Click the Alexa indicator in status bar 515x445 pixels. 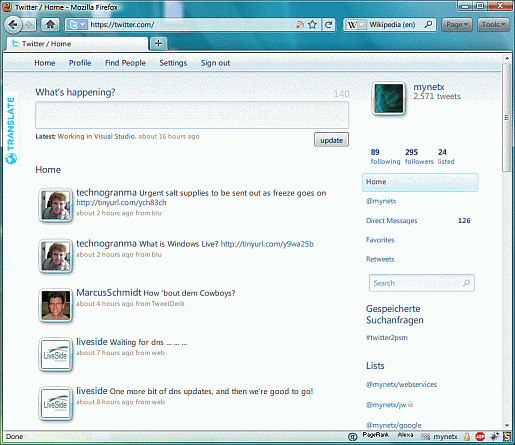405,435
